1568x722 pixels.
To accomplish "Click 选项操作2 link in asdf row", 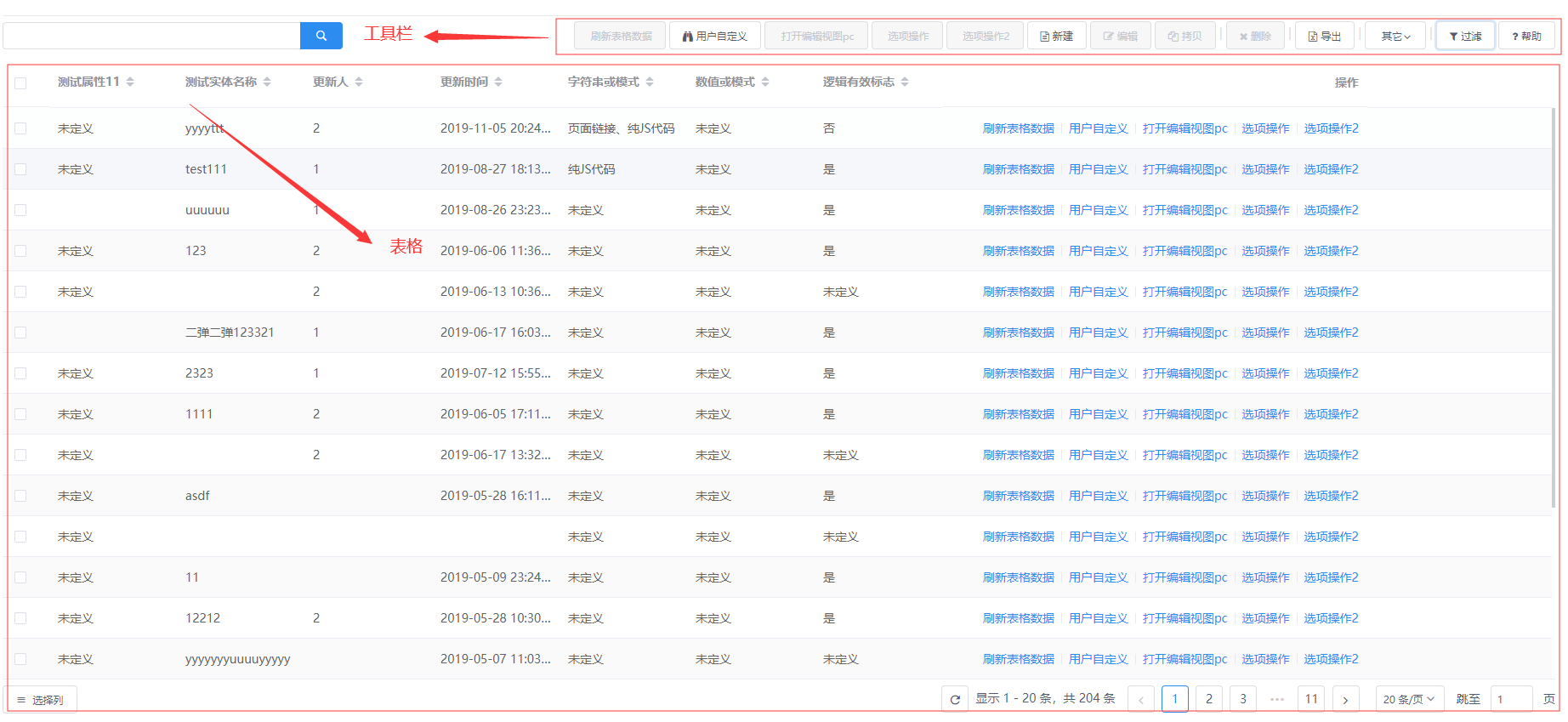I will click(x=1332, y=496).
